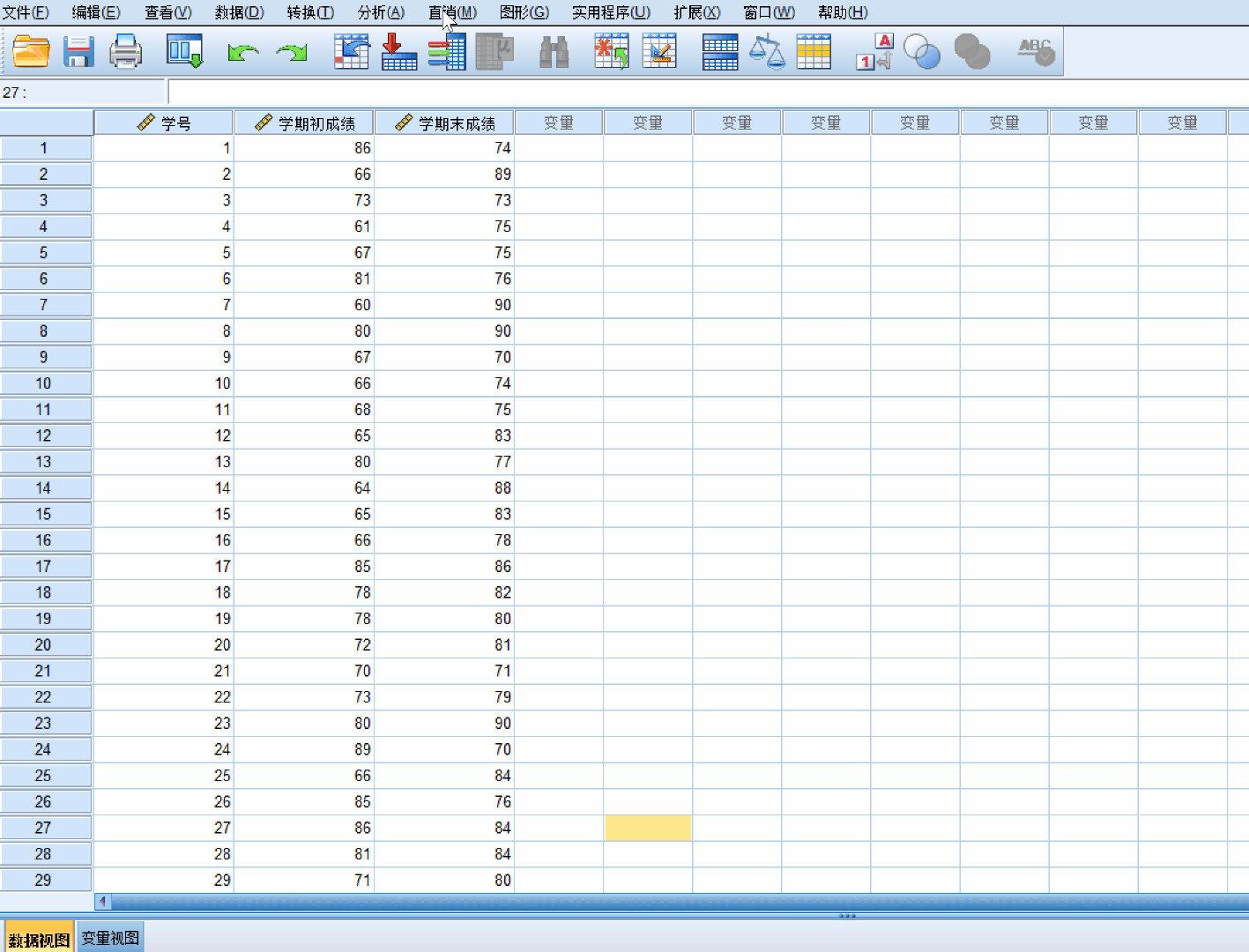Select the 学期末成绩 column header
Image resolution: width=1249 pixels, height=952 pixels.
coord(444,123)
